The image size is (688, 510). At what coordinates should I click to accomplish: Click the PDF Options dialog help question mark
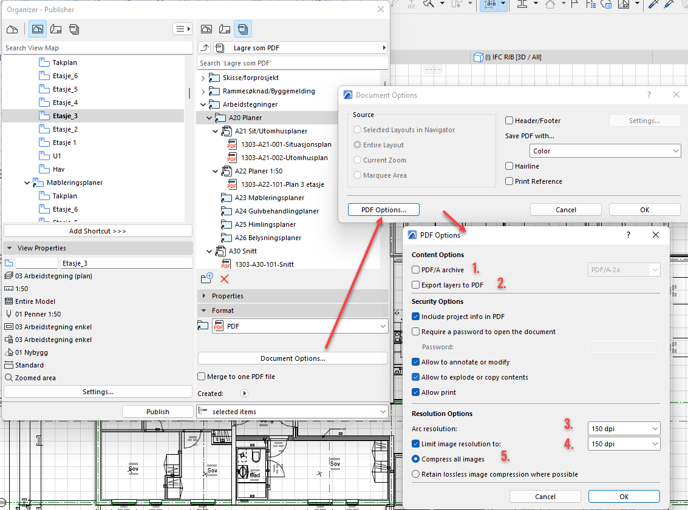click(x=628, y=235)
